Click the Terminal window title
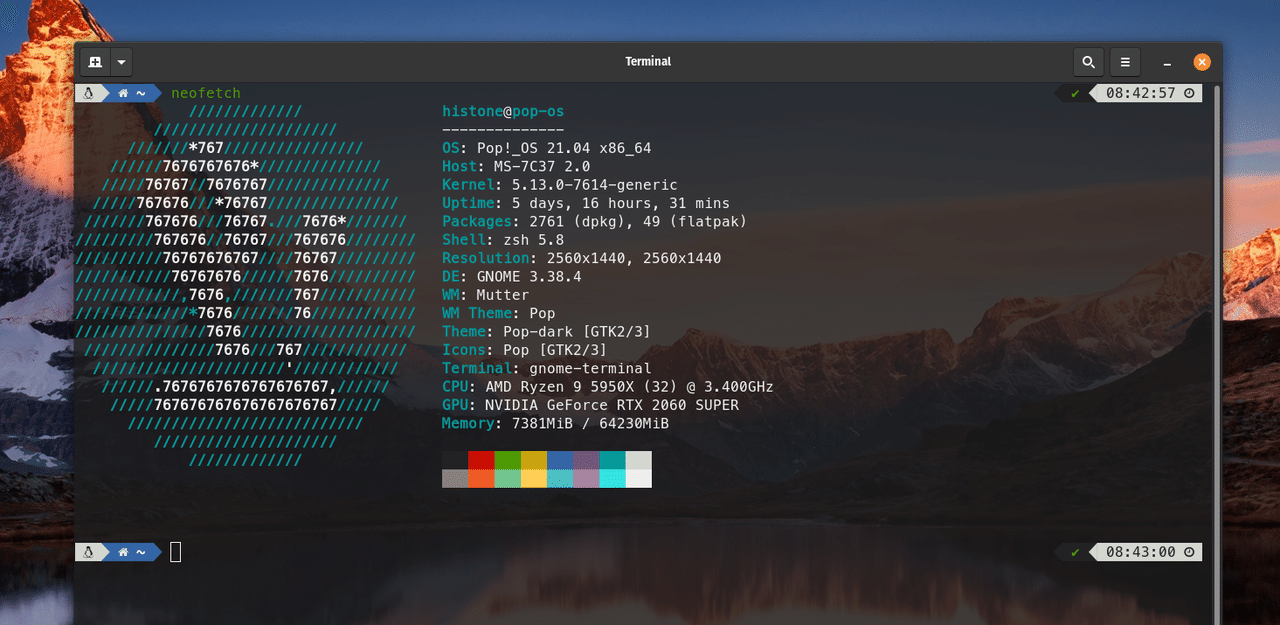 click(x=648, y=62)
